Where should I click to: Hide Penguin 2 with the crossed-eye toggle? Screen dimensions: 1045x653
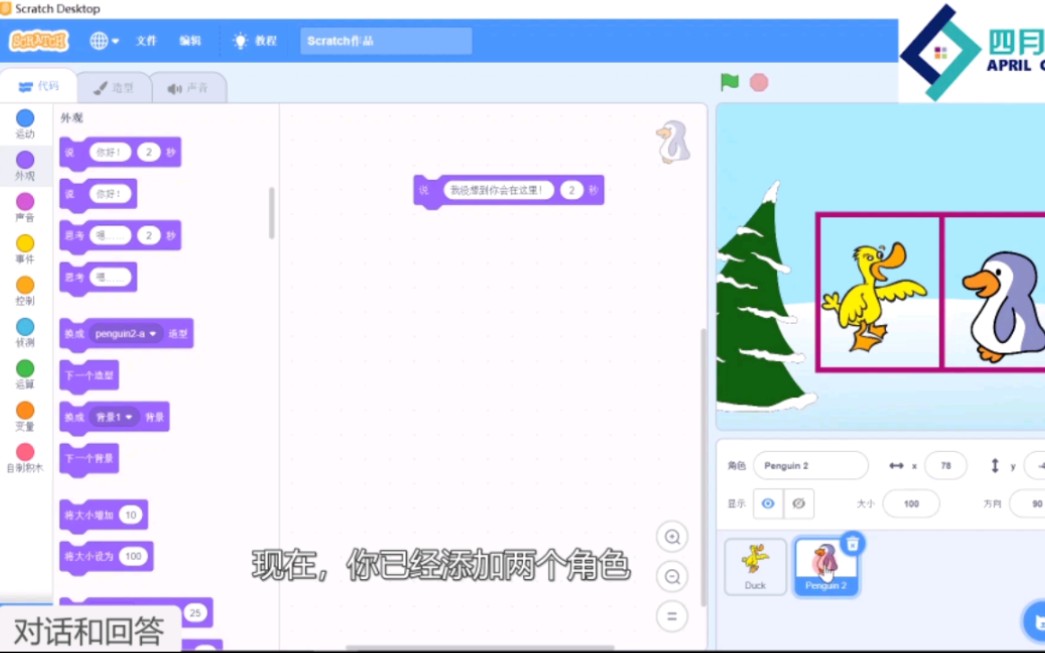(797, 504)
